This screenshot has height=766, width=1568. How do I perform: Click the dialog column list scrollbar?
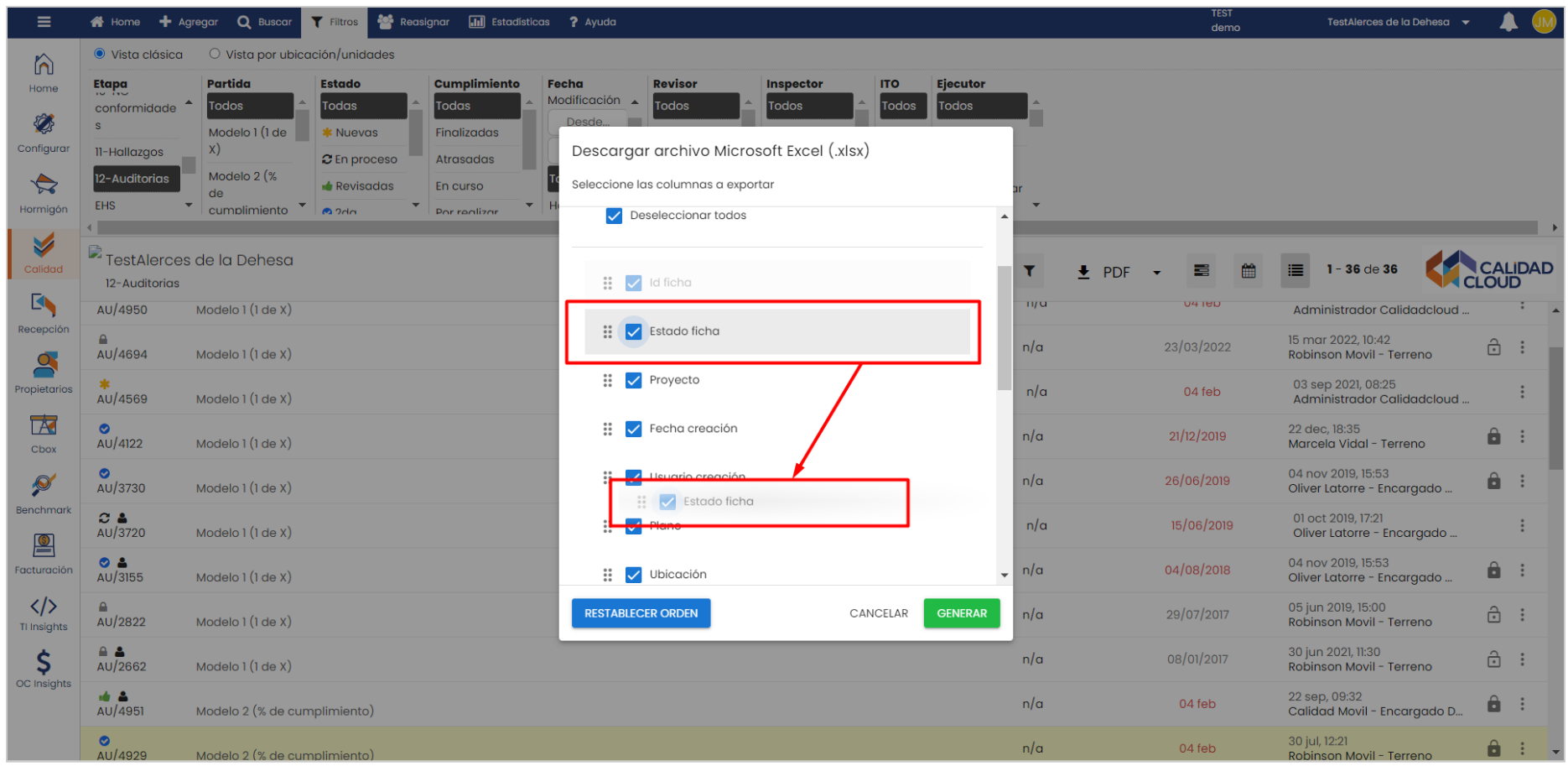[1004, 327]
